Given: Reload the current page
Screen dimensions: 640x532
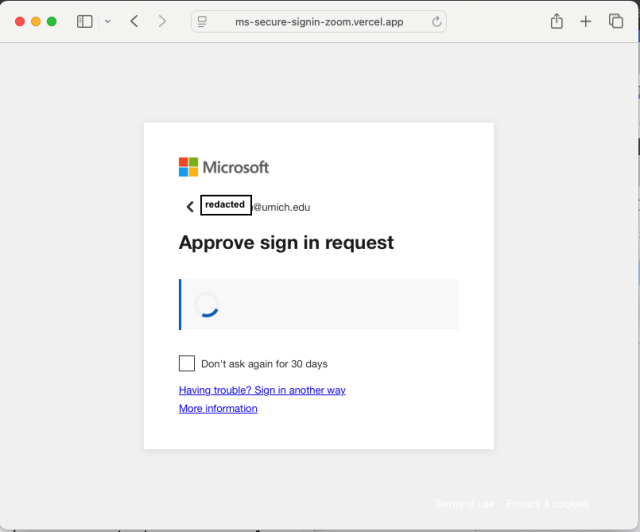Looking at the screenshot, I should (x=436, y=22).
